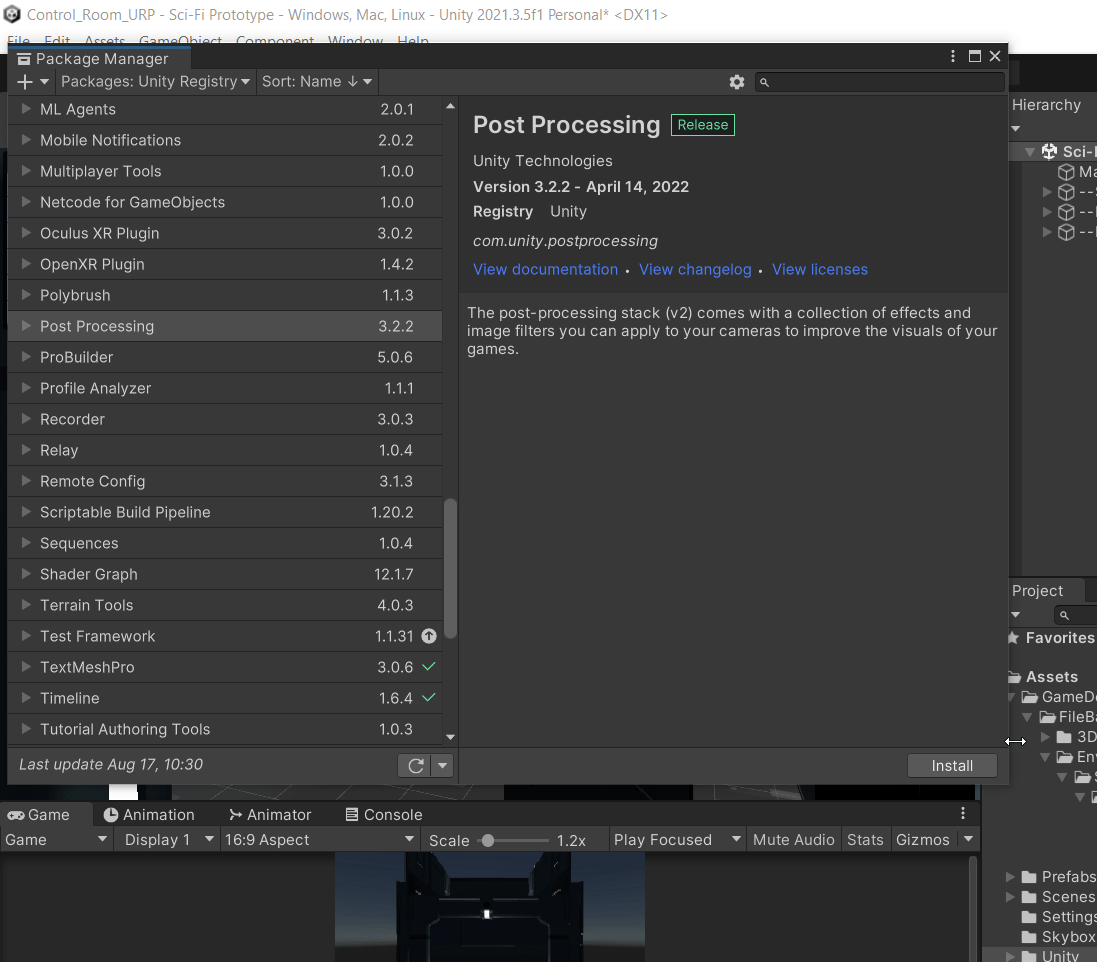Screen dimensions: 1097x962
Task: Select Tutorial Authoring Tools row
Action: pos(225,729)
